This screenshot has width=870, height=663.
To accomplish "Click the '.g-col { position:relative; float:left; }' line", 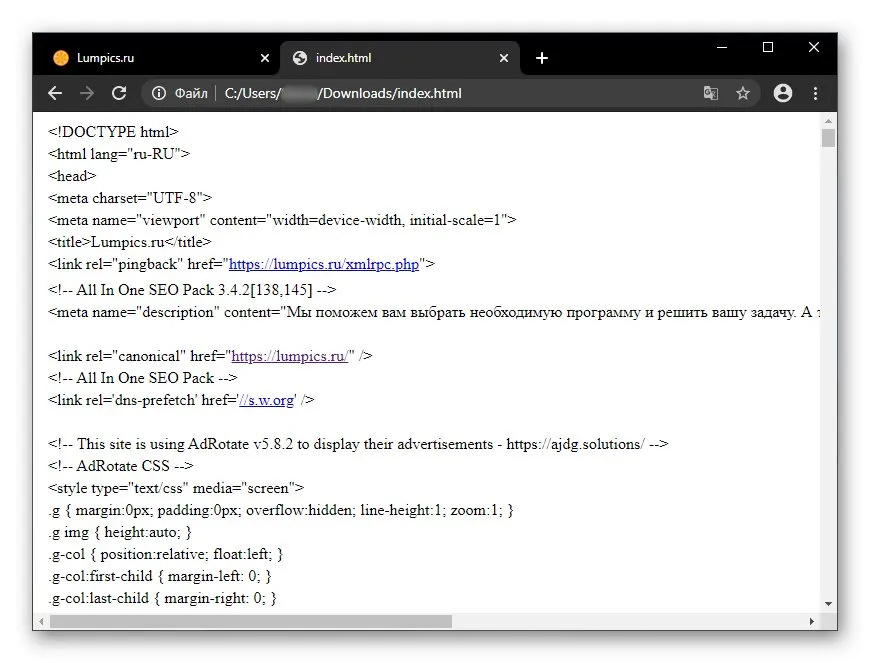I will (166, 554).
